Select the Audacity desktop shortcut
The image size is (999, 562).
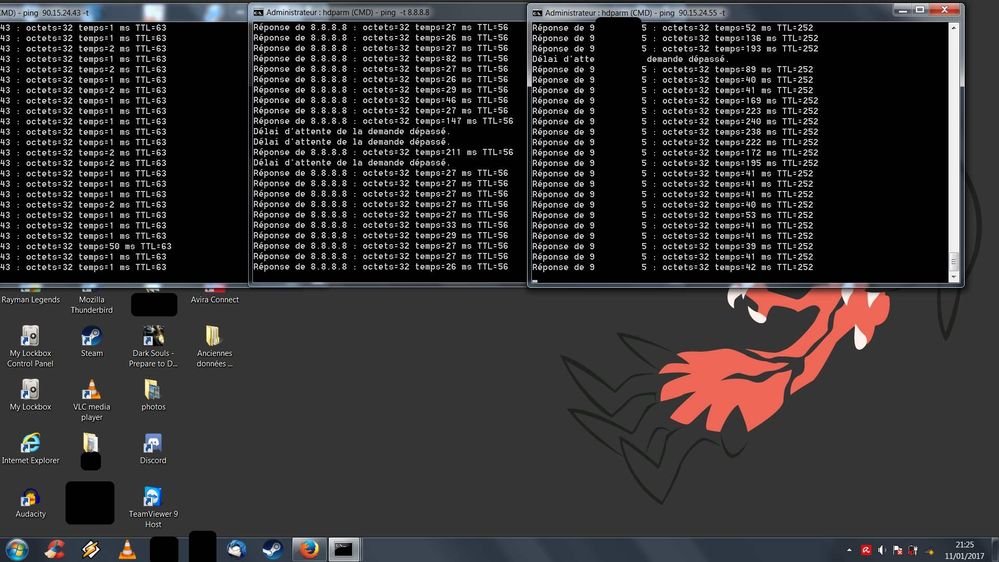click(x=31, y=502)
